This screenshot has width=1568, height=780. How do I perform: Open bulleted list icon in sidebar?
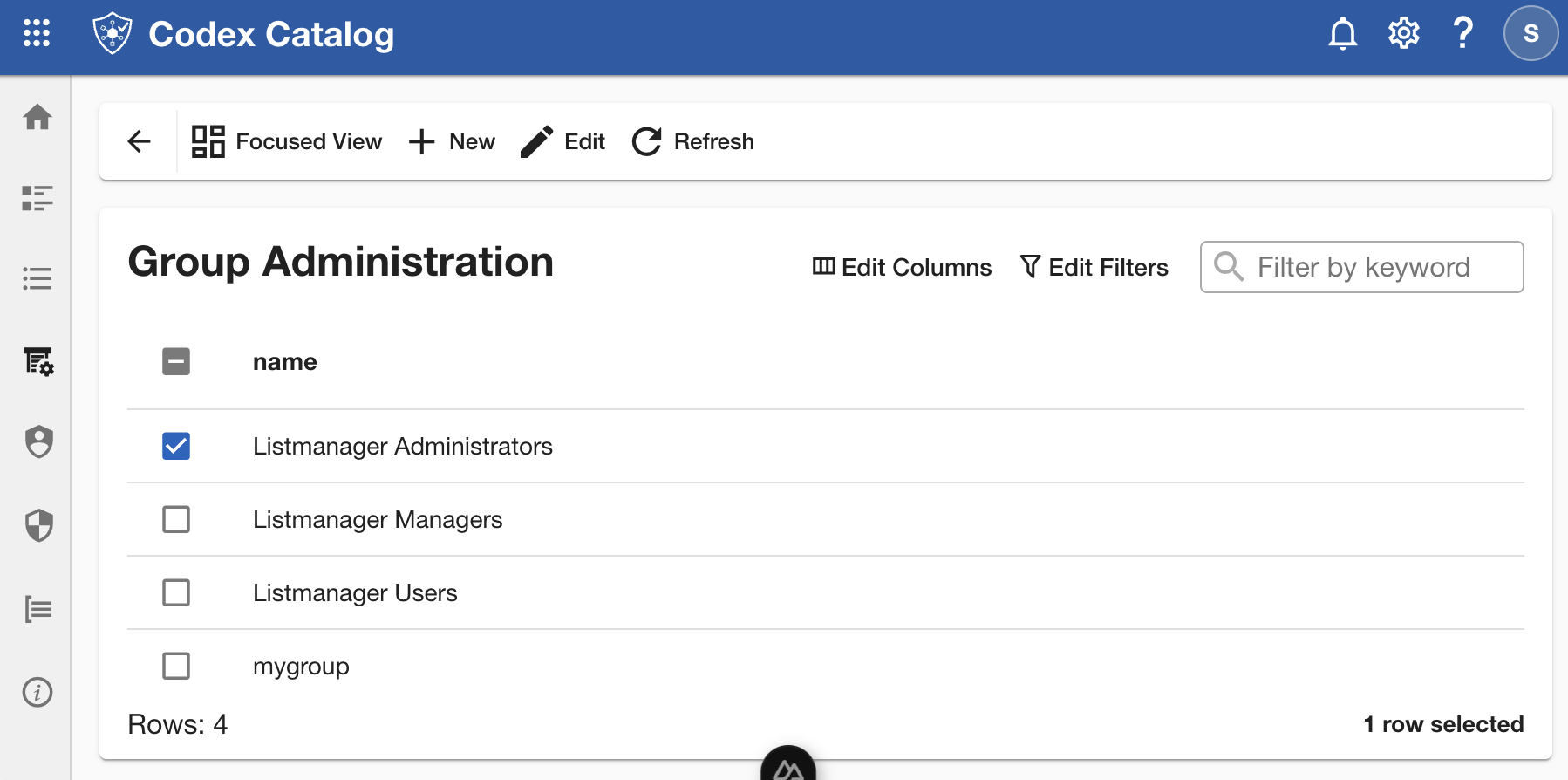[37, 278]
